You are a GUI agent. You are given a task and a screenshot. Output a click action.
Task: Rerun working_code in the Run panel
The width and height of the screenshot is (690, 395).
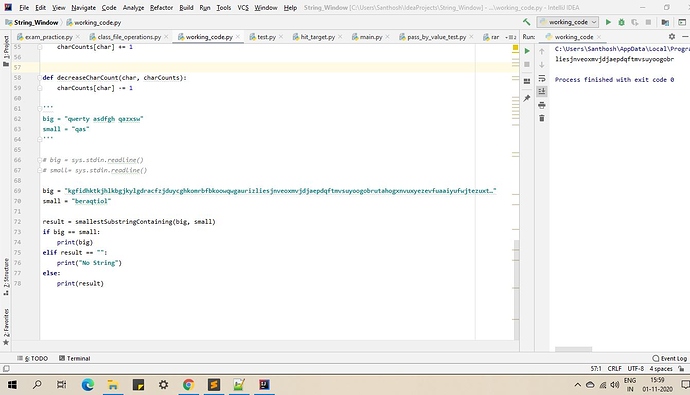coord(527,51)
